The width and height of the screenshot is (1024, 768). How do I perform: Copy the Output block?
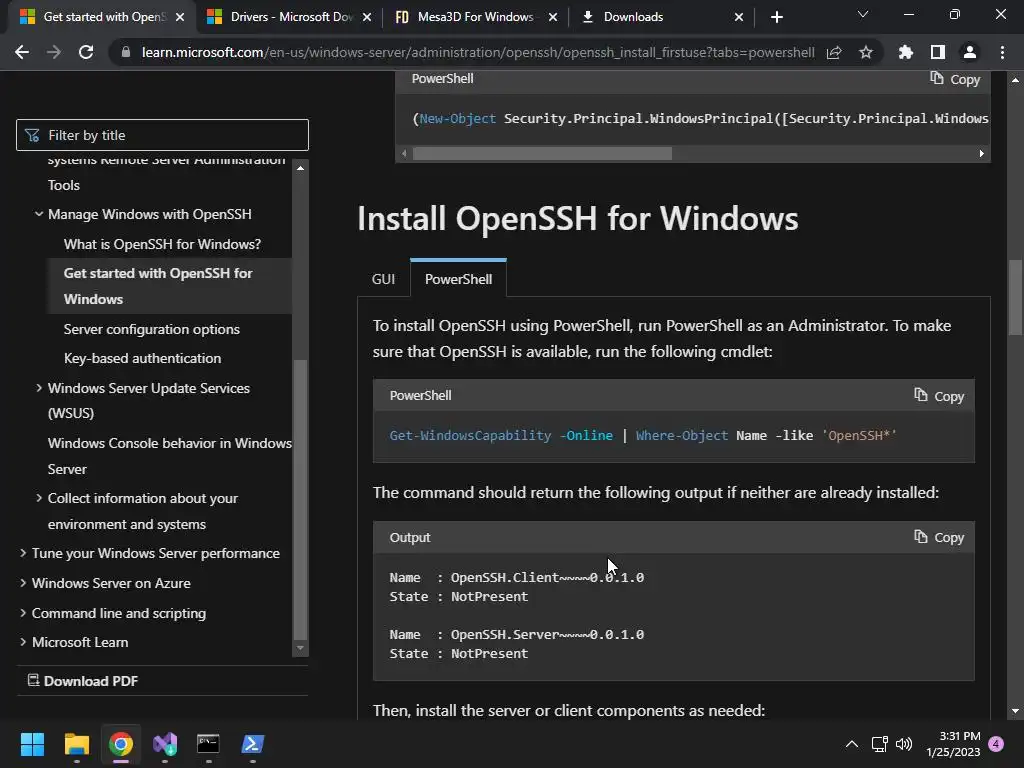tap(939, 537)
